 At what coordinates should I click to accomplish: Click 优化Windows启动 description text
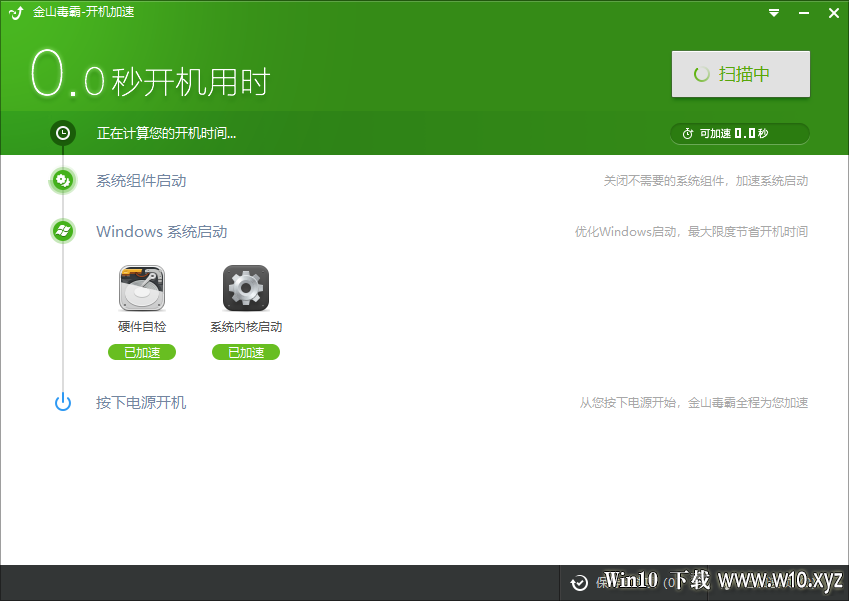point(691,232)
